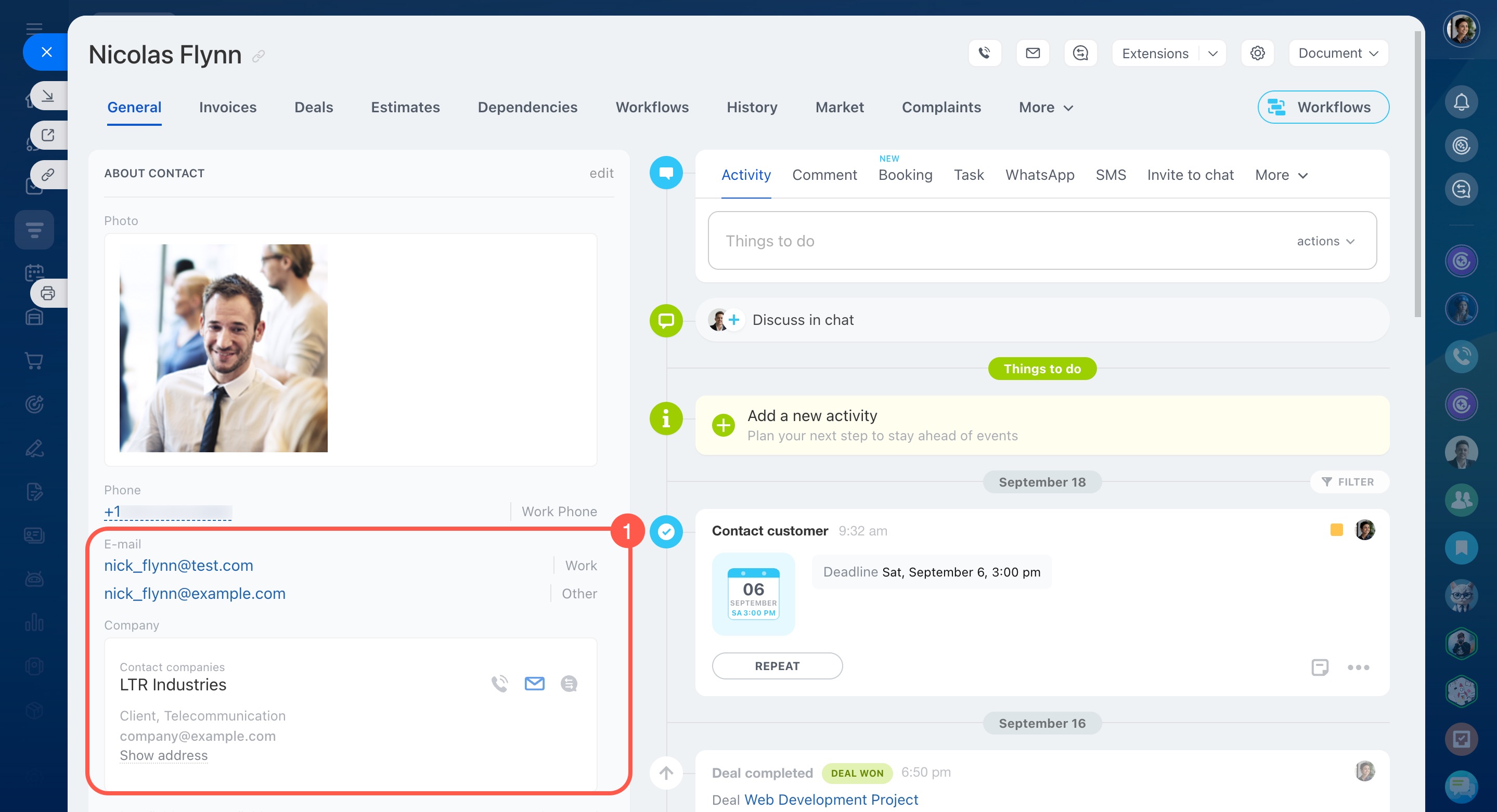
Task: Click the FILTER button in timeline
Action: 1348,481
